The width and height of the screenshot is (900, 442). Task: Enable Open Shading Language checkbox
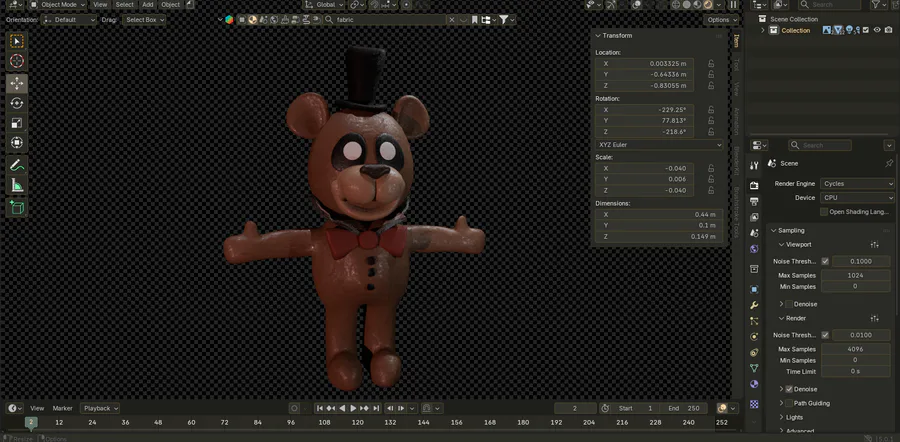tap(824, 212)
